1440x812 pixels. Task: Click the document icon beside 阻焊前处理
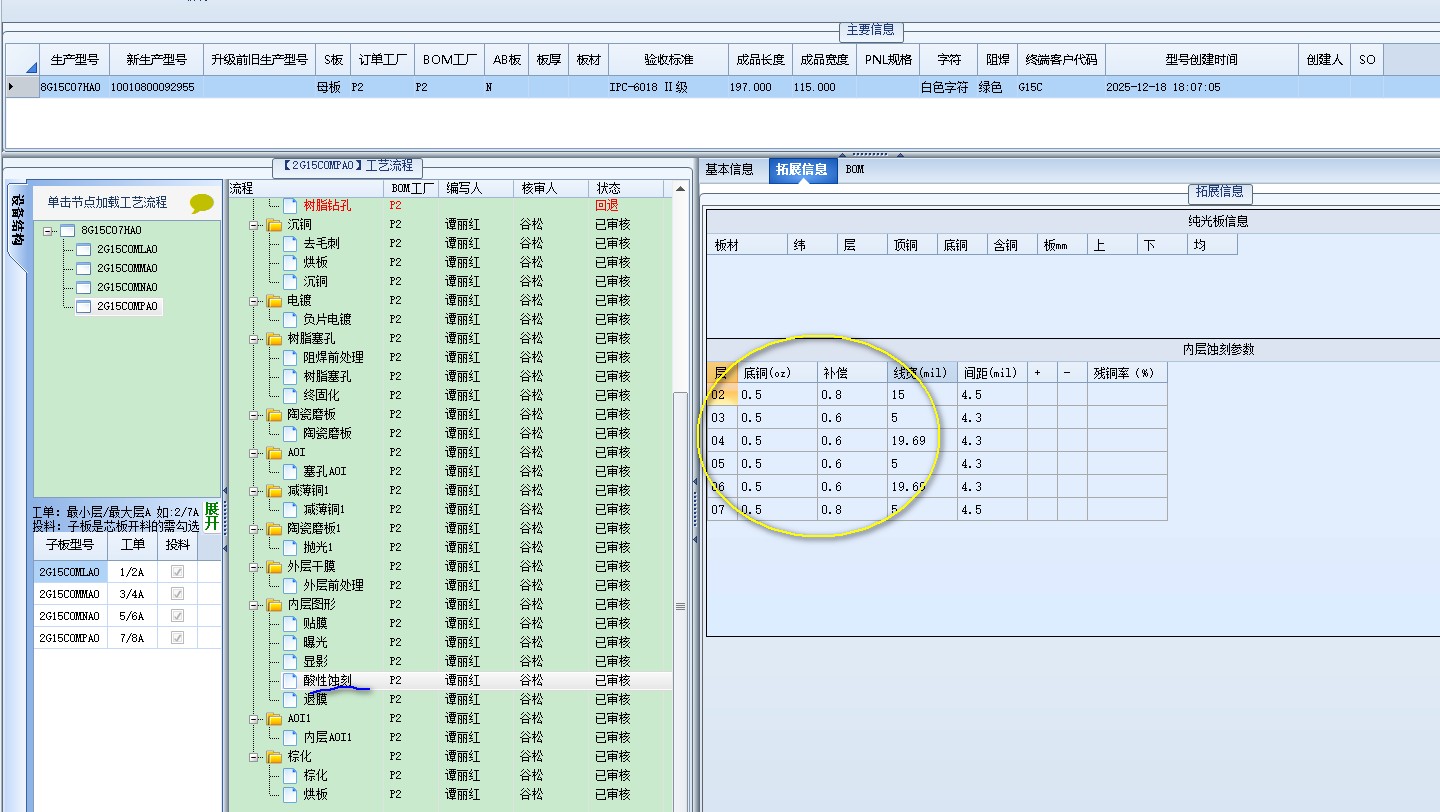tap(291, 357)
